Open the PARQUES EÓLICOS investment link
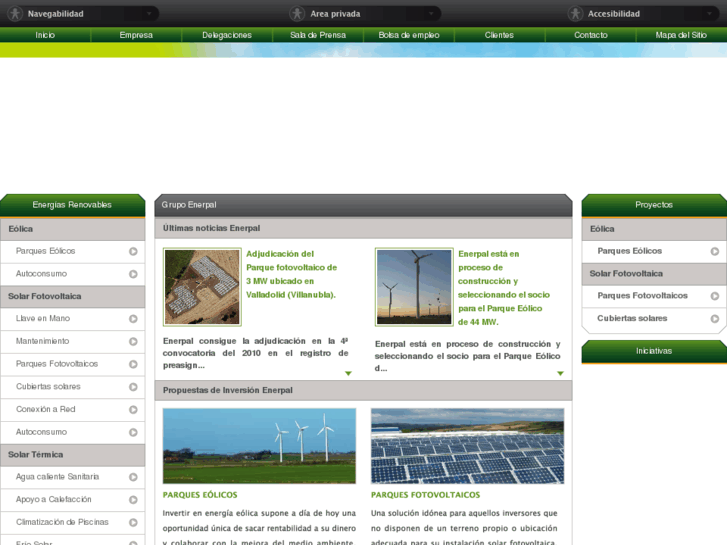Image resolution: width=727 pixels, height=545 pixels. point(200,495)
